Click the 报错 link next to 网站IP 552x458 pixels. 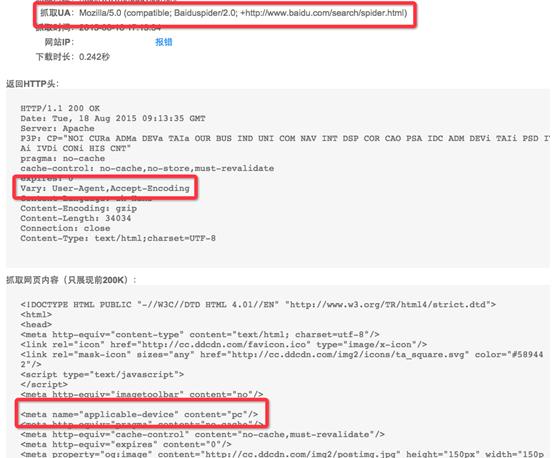tap(164, 42)
